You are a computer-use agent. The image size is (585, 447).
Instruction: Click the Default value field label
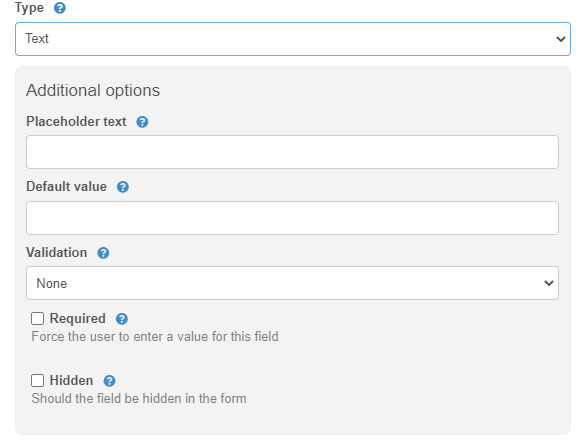pos(66,187)
